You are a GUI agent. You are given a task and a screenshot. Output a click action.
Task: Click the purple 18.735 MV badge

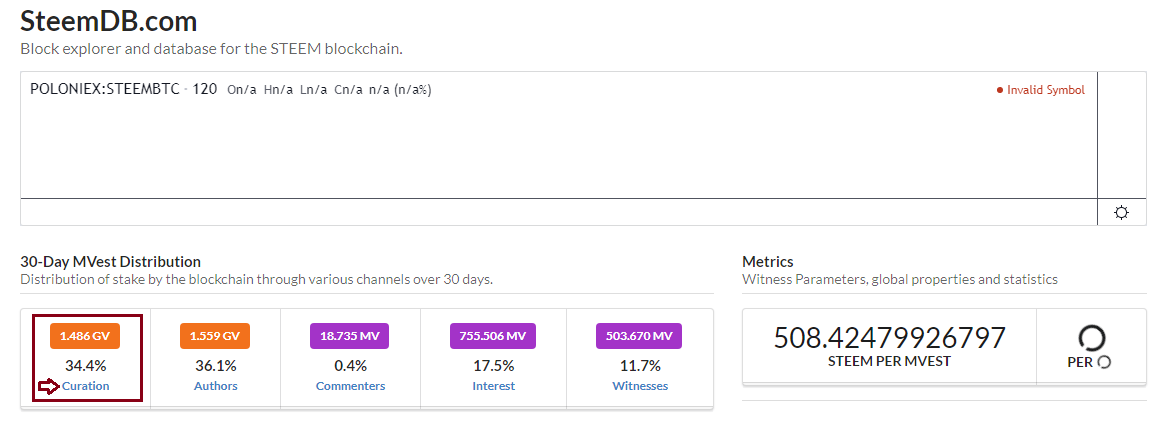[350, 336]
